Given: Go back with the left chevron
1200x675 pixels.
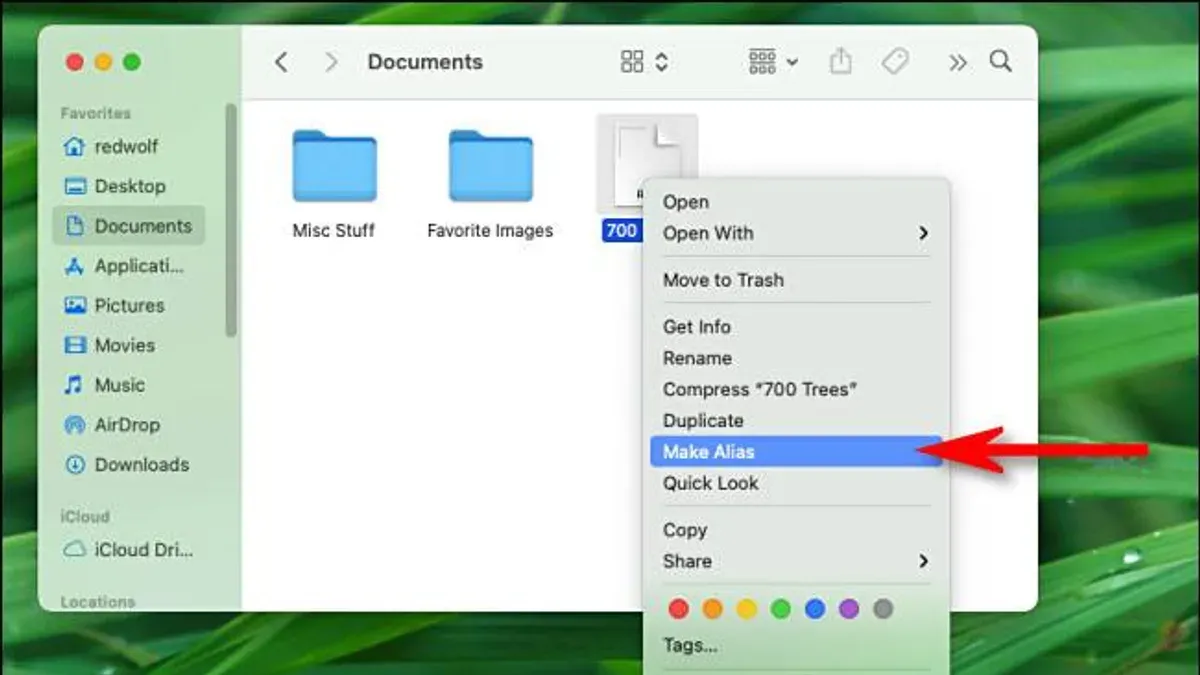Looking at the screenshot, I should (x=281, y=62).
